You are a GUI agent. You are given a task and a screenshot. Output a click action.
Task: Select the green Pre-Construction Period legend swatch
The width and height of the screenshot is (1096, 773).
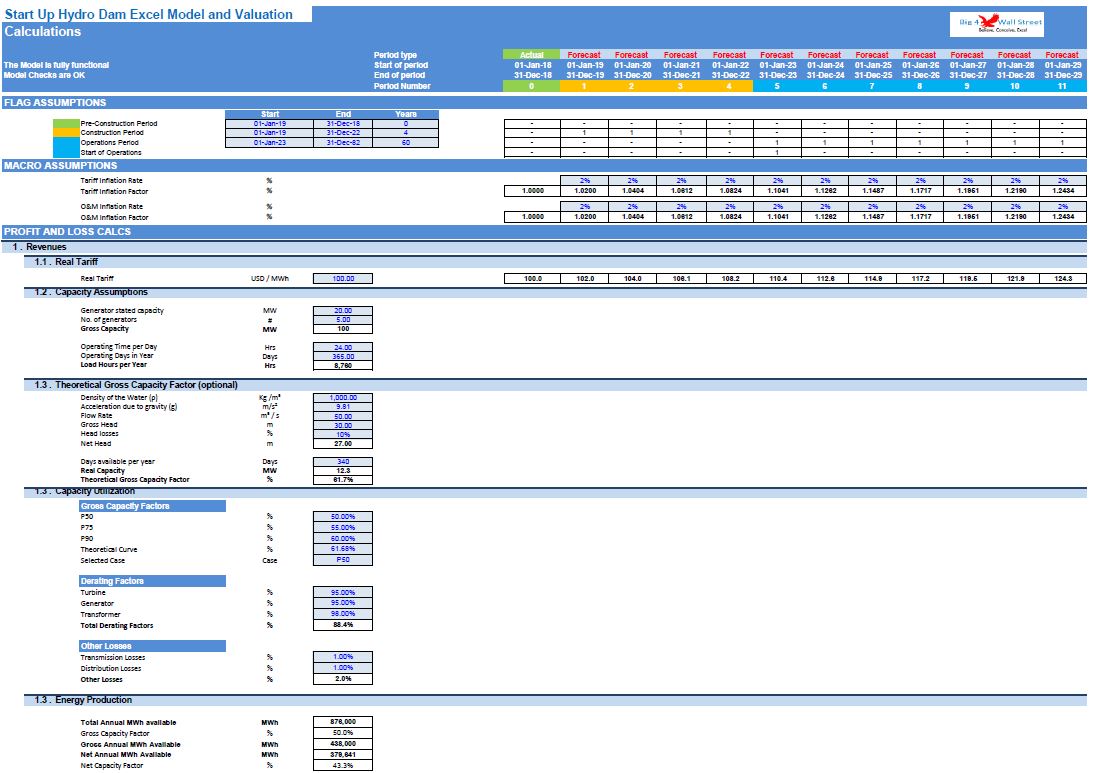coord(66,123)
